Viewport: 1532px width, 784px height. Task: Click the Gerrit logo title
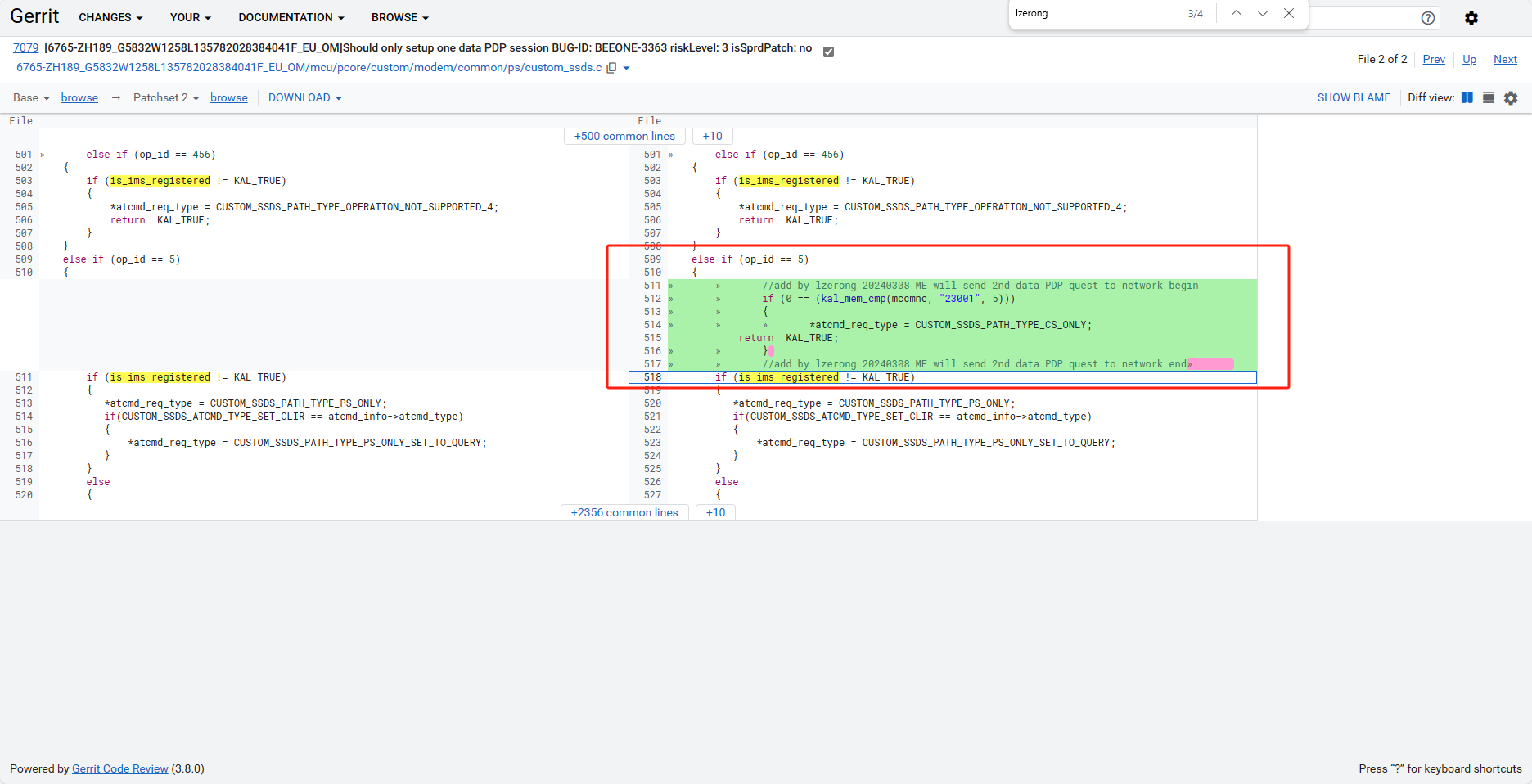click(34, 16)
